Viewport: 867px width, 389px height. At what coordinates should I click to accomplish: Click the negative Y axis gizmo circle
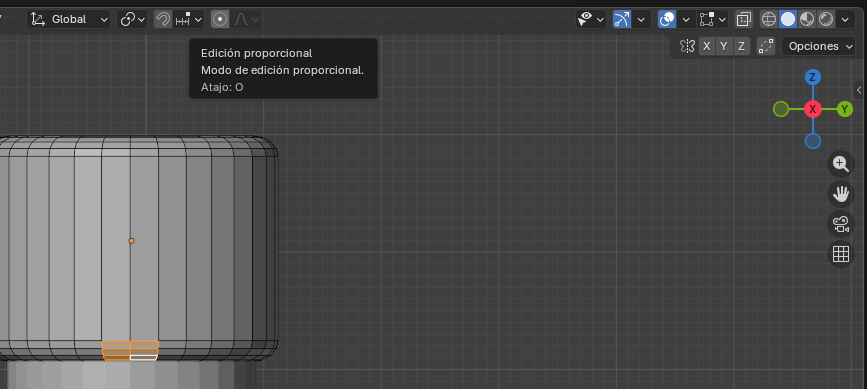(781, 109)
